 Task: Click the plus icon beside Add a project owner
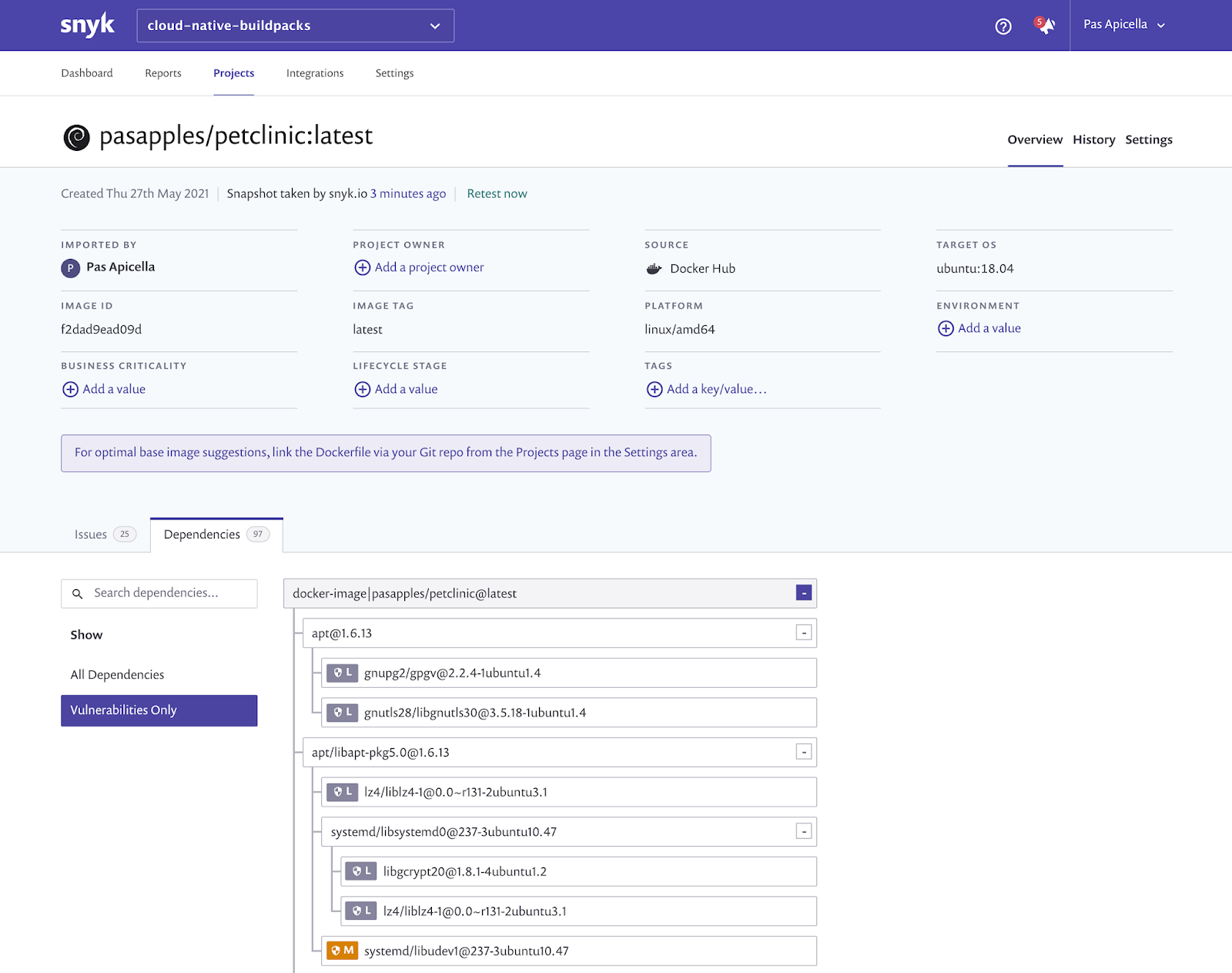pos(362,267)
